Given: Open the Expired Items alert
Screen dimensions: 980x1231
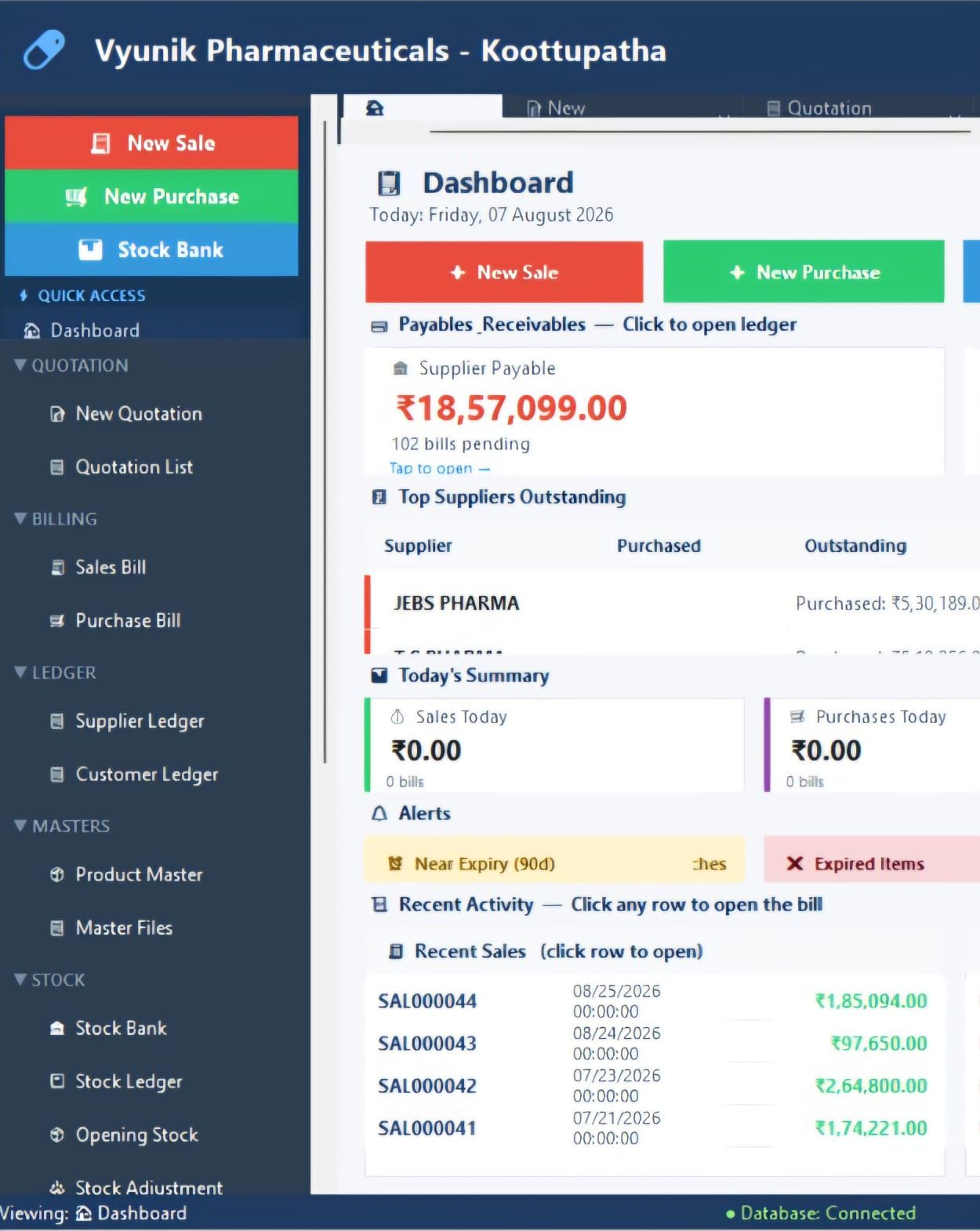Looking at the screenshot, I should click(x=872, y=860).
